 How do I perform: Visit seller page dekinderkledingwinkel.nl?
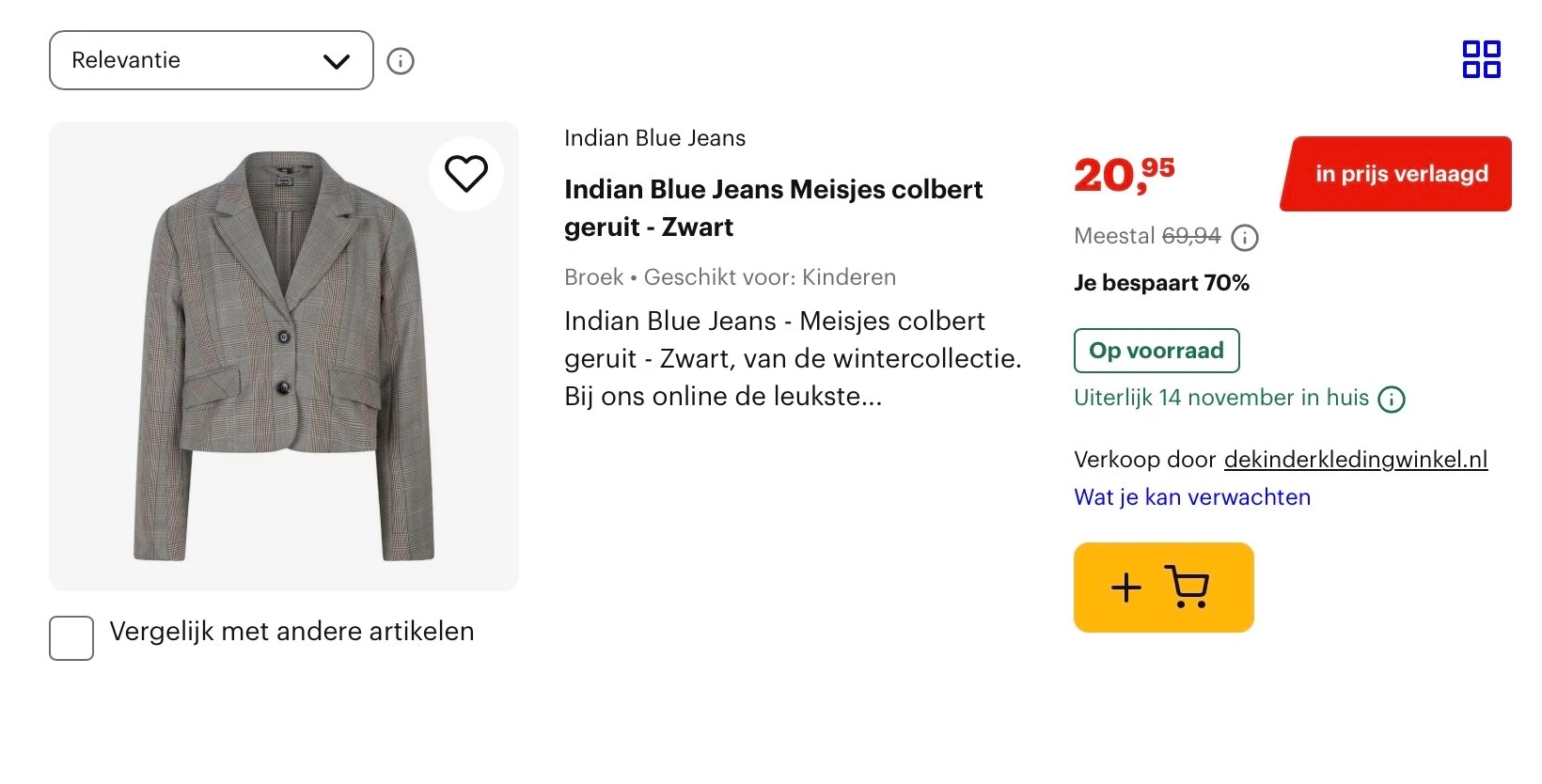(x=1356, y=460)
